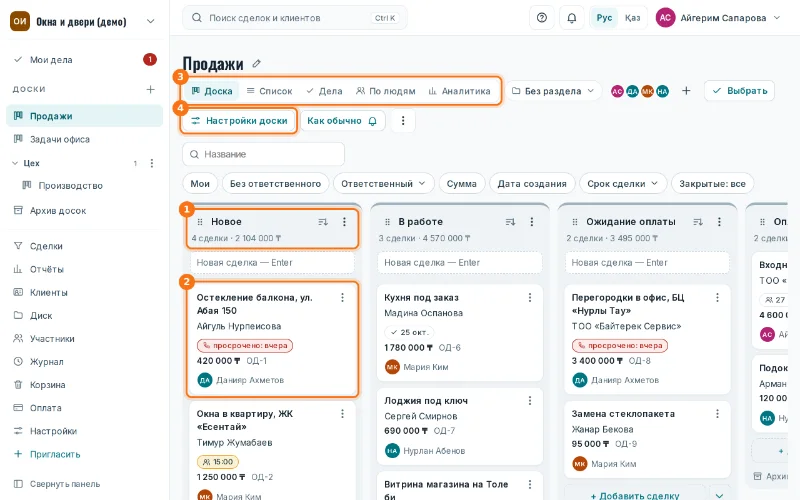Open menu of Кухня под заказ card

point(530,297)
